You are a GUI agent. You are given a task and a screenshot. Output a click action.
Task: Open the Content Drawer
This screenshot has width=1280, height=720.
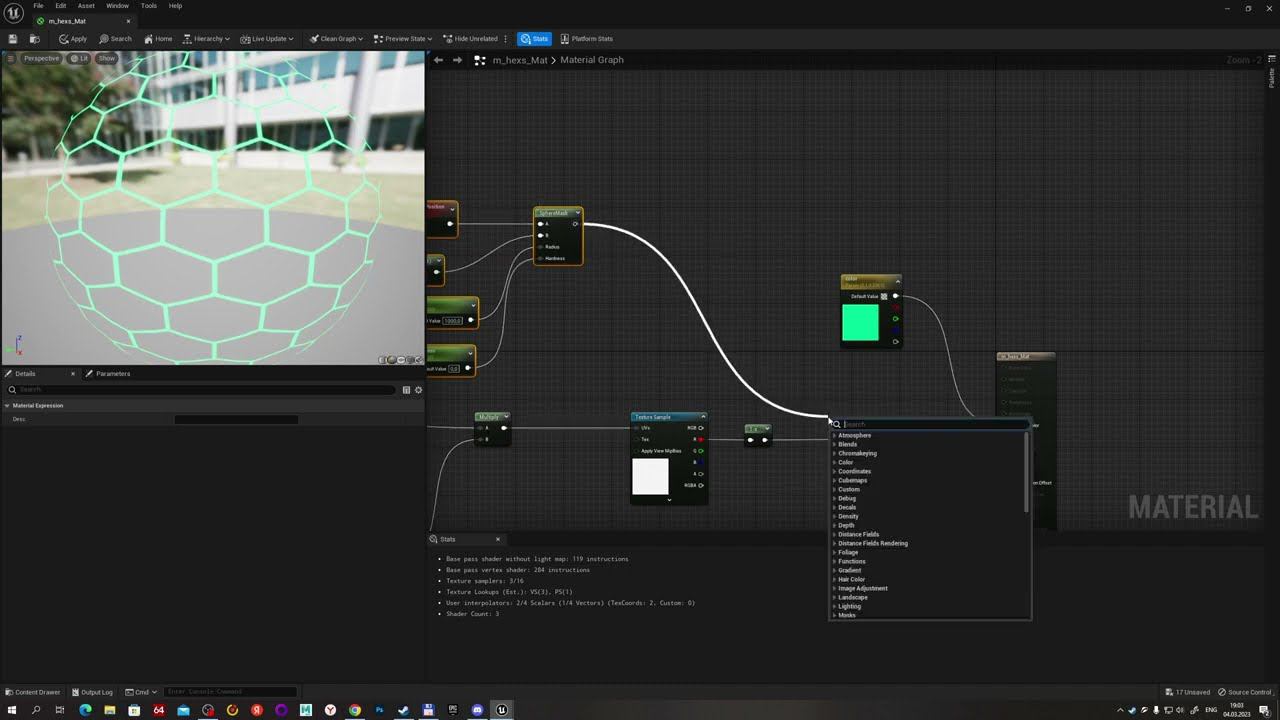pos(33,692)
